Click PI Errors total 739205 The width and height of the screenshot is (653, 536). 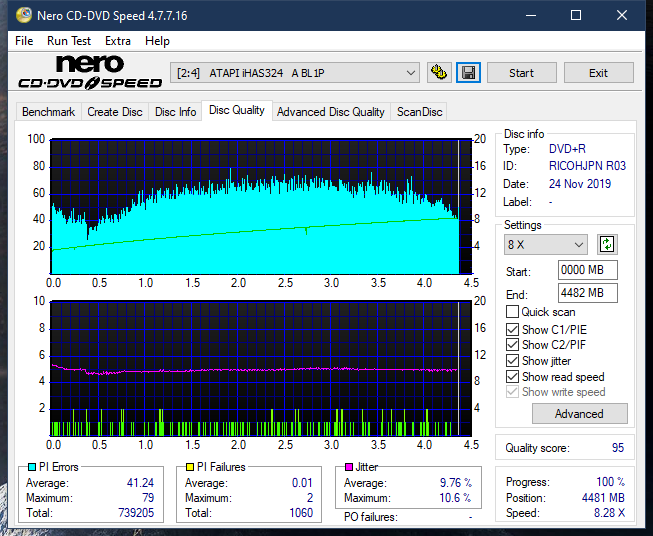[136, 513]
